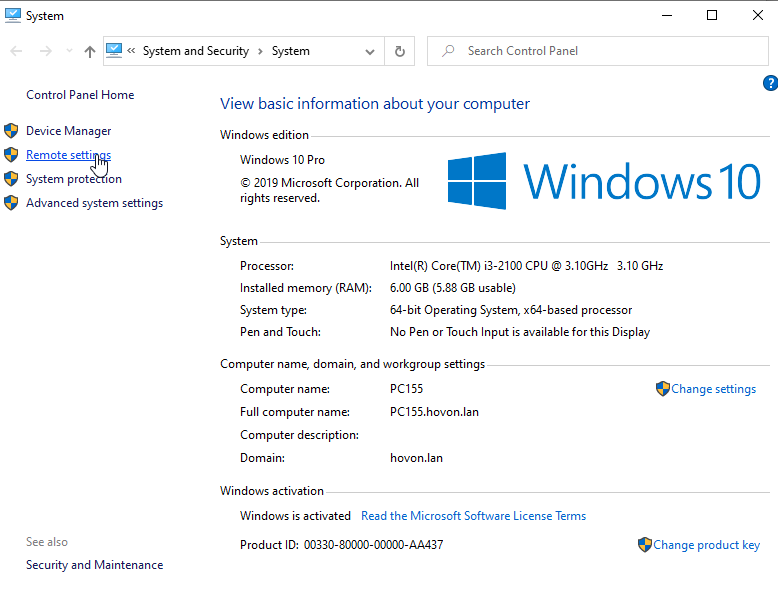Read the Microsoft Software License Terms
The image size is (778, 589).
pyautogui.click(x=473, y=516)
